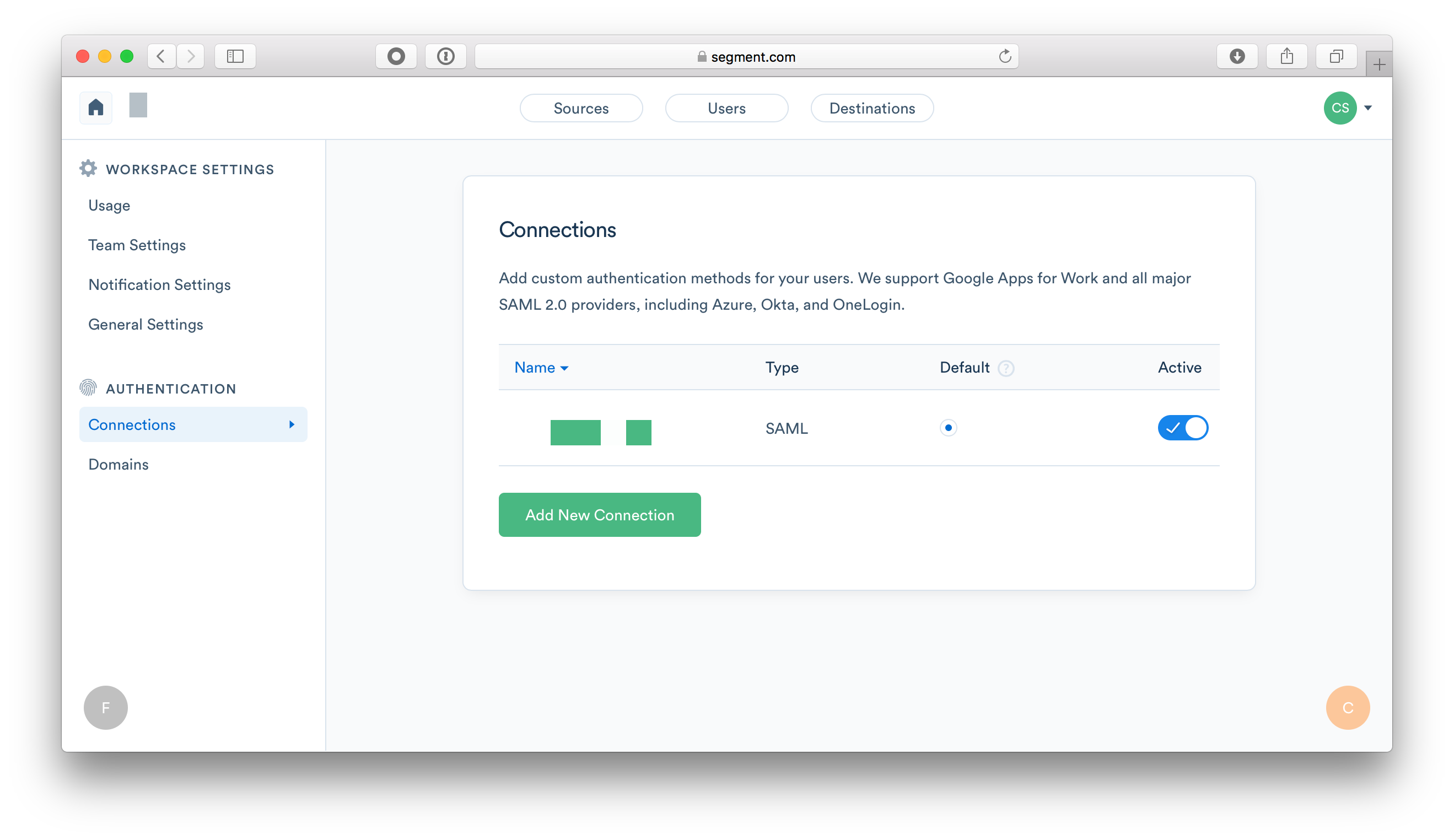Sort by the Name column dropdown

tap(541, 368)
